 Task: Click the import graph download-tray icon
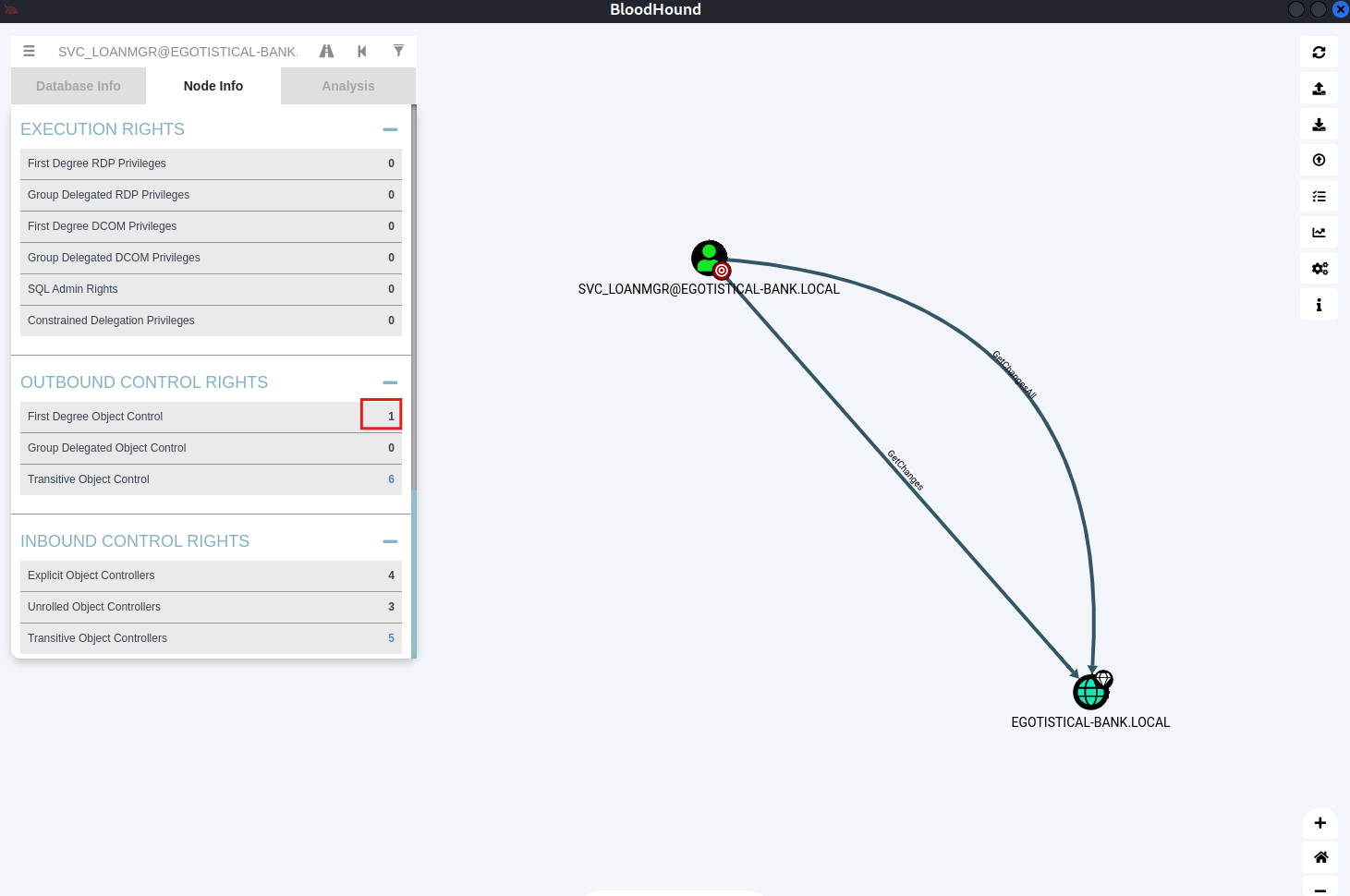pyautogui.click(x=1319, y=125)
